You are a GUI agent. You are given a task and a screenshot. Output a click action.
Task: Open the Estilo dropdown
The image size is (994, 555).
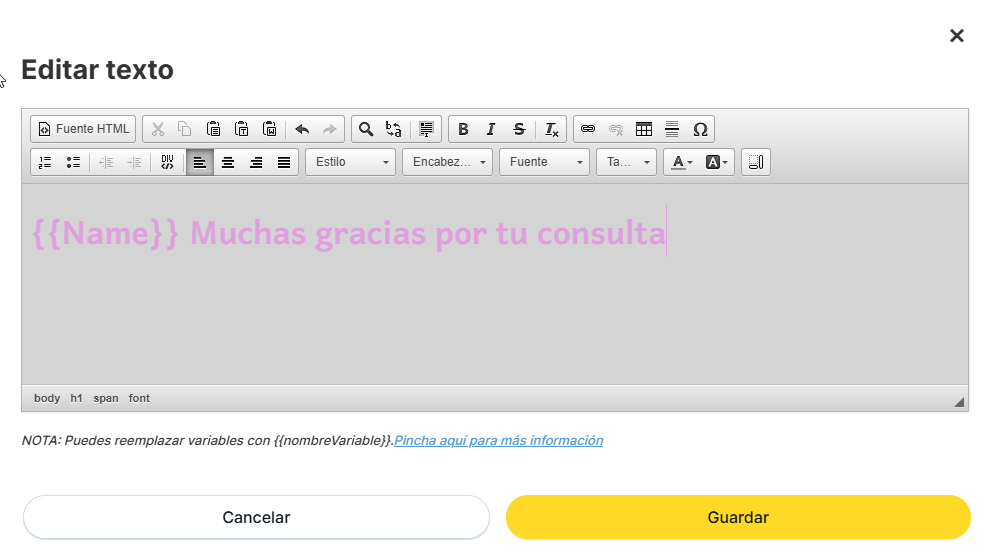coord(351,162)
